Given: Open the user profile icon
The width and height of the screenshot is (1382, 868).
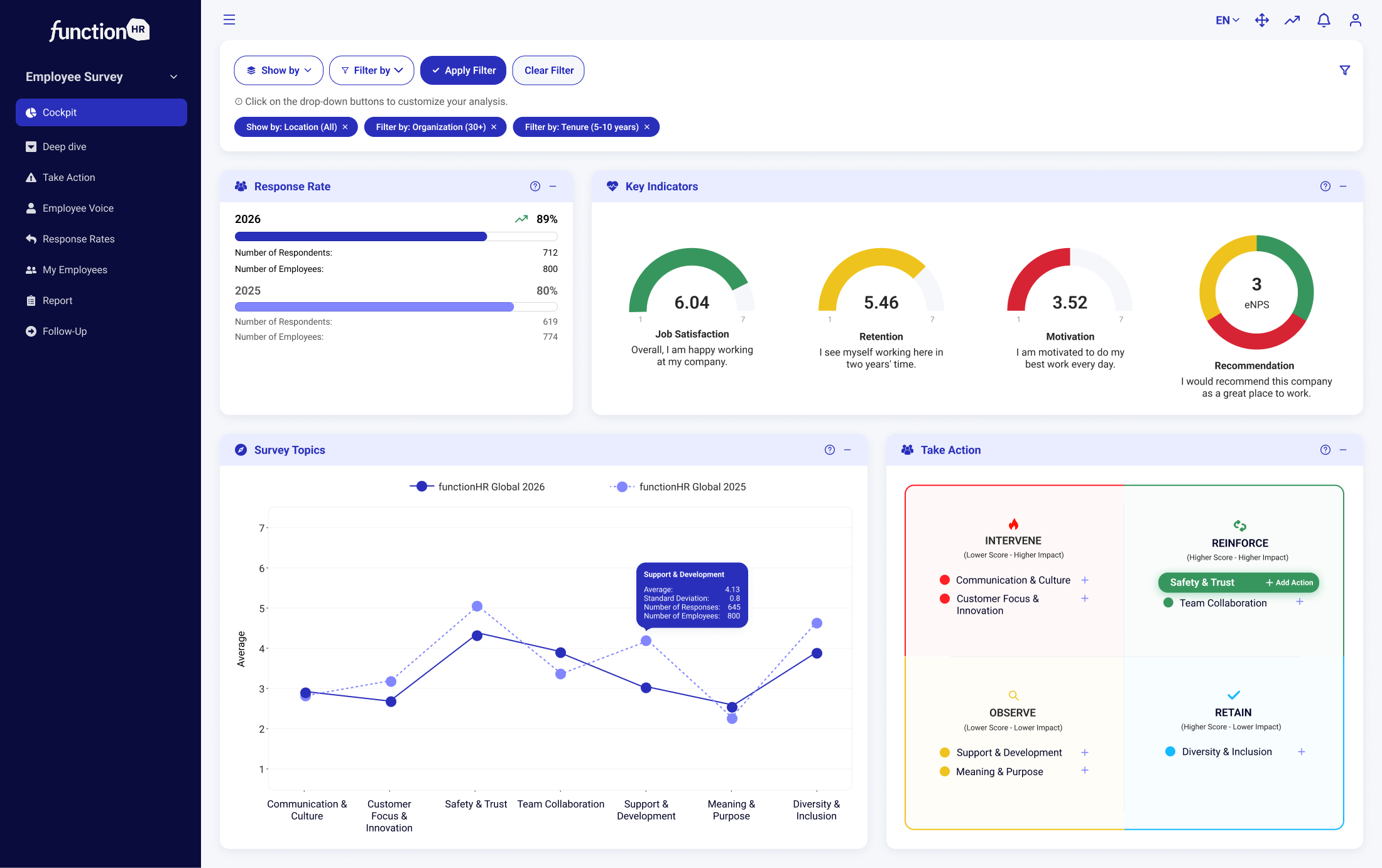Looking at the screenshot, I should point(1356,20).
